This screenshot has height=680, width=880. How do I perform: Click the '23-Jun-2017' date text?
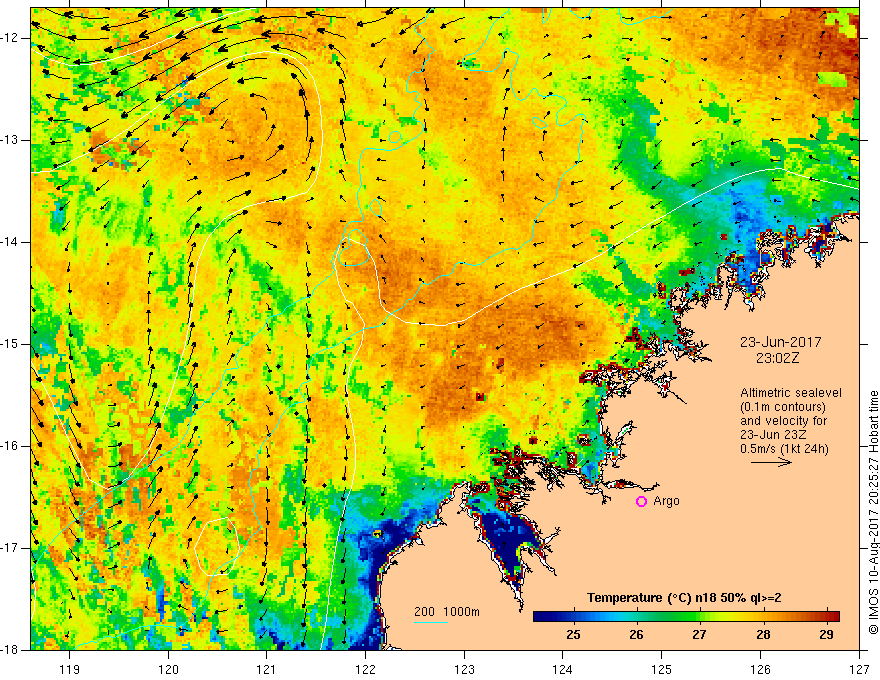[x=781, y=342]
